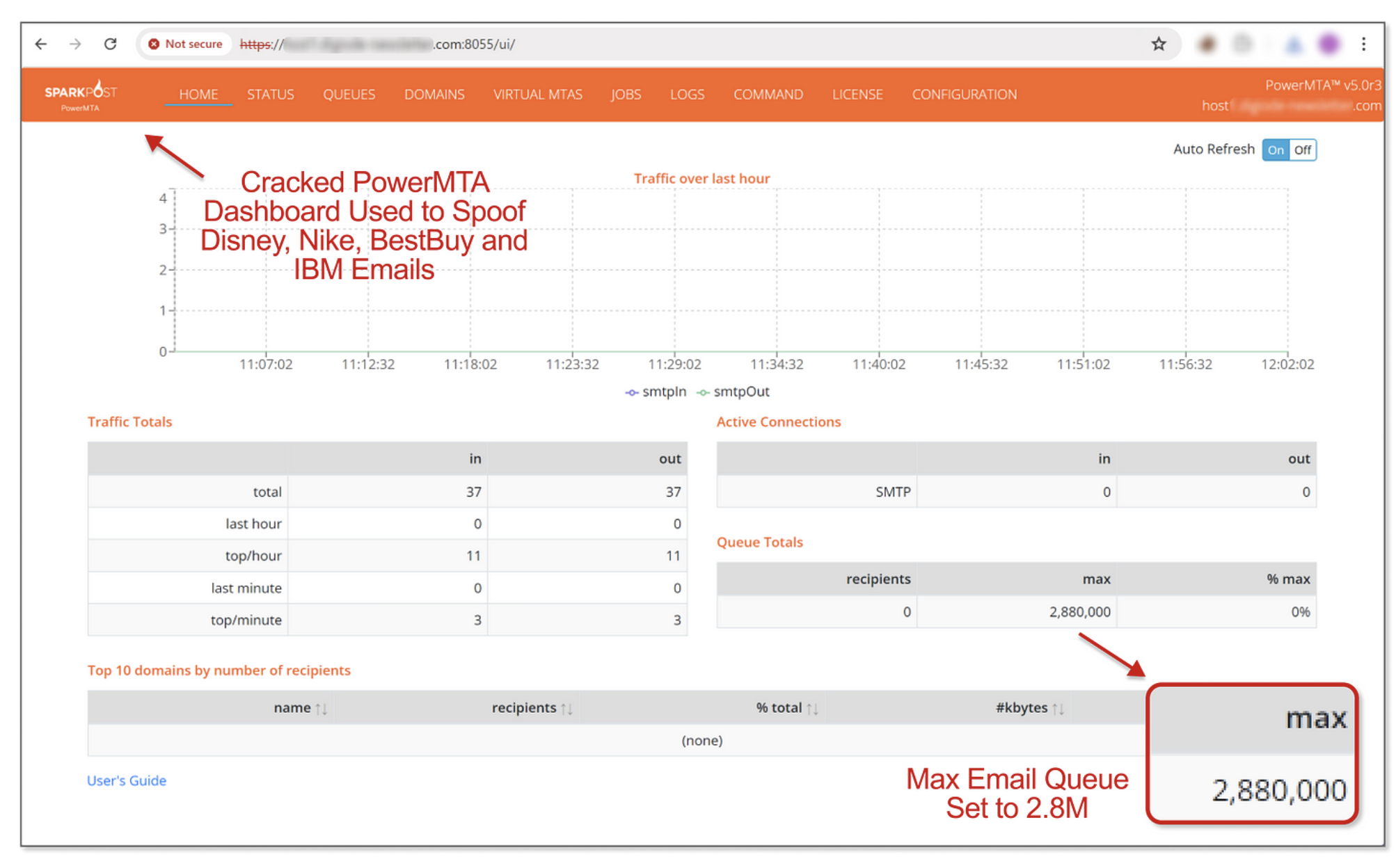The width and height of the screenshot is (1396, 868).
Task: Click the Traffic Totals heading
Action: coord(129,421)
